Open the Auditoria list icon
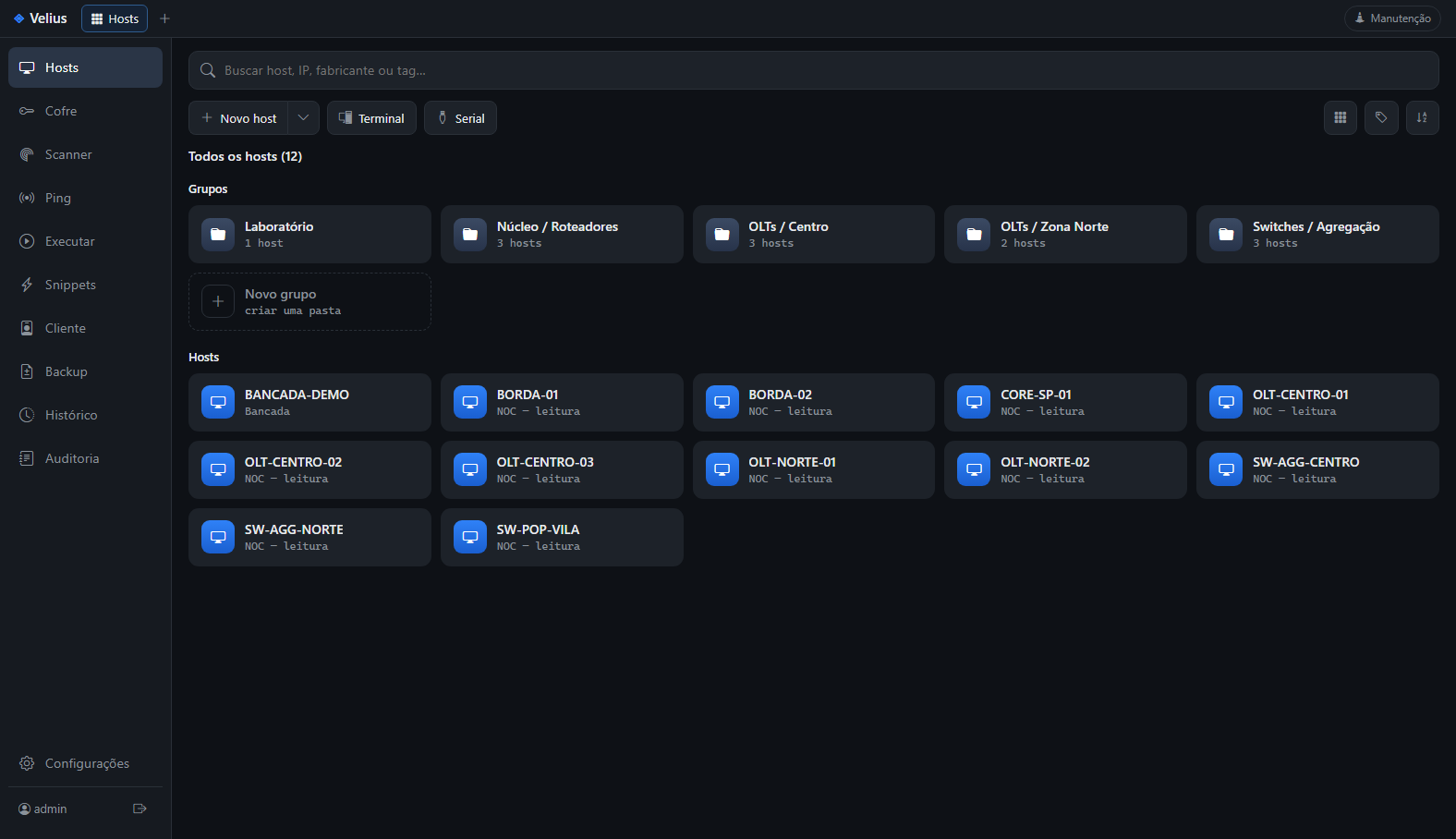The width and height of the screenshot is (1456, 839). coord(27,458)
